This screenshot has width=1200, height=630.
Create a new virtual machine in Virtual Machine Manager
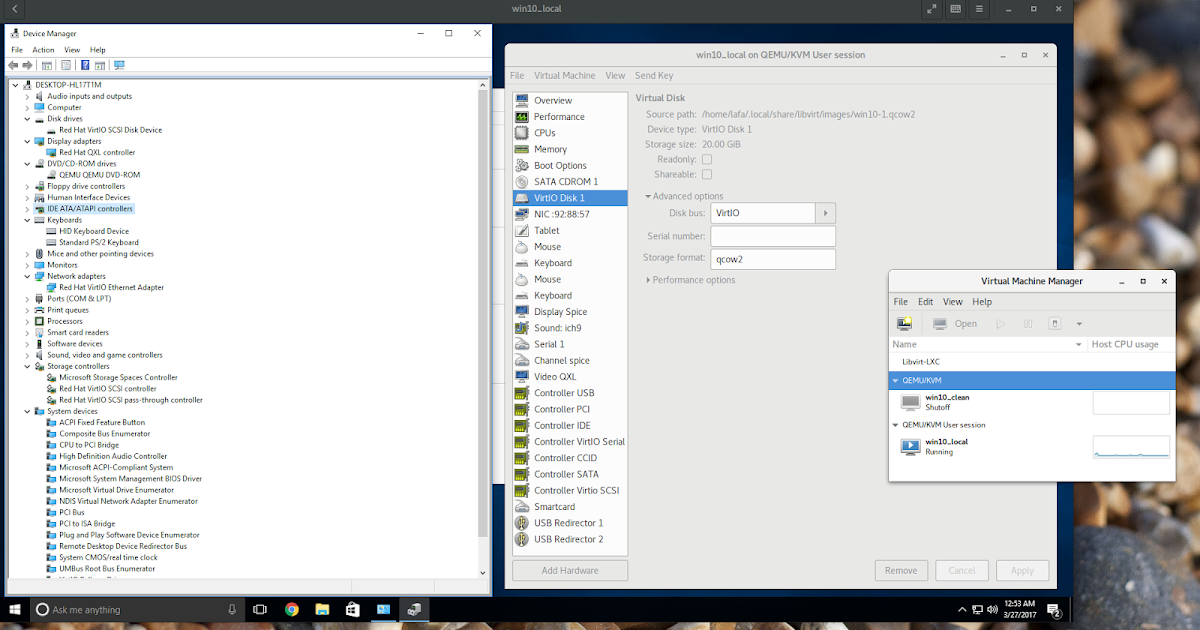tap(904, 323)
